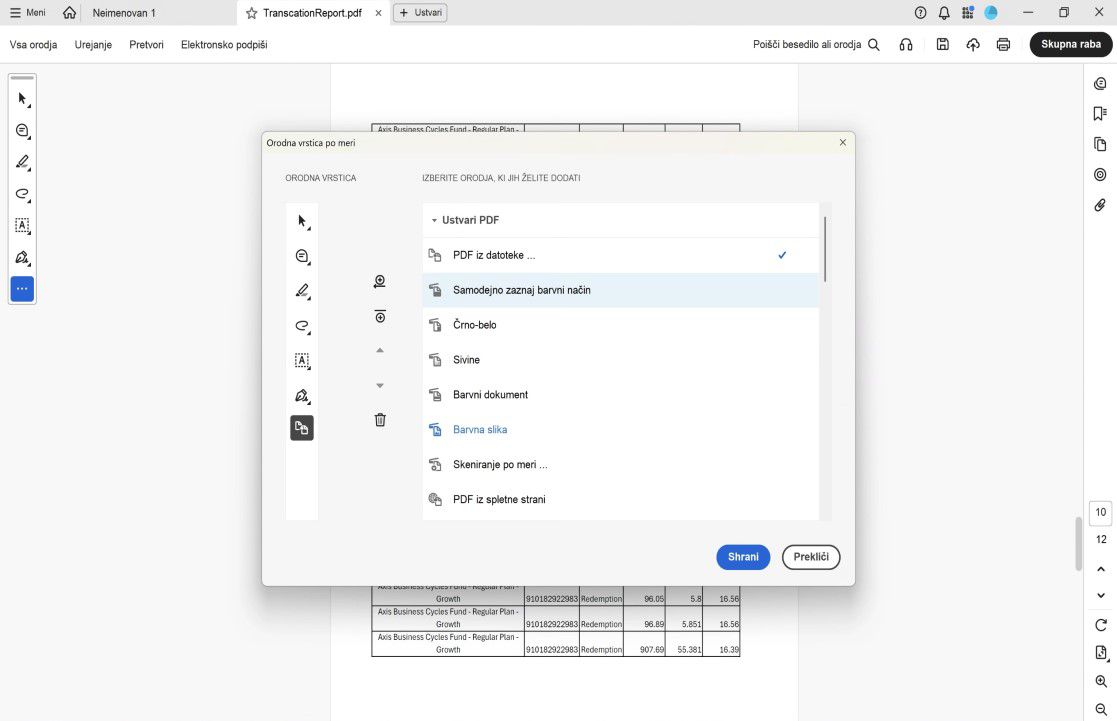Open Vsa orodja menu
This screenshot has height=721, width=1117.
point(33,44)
